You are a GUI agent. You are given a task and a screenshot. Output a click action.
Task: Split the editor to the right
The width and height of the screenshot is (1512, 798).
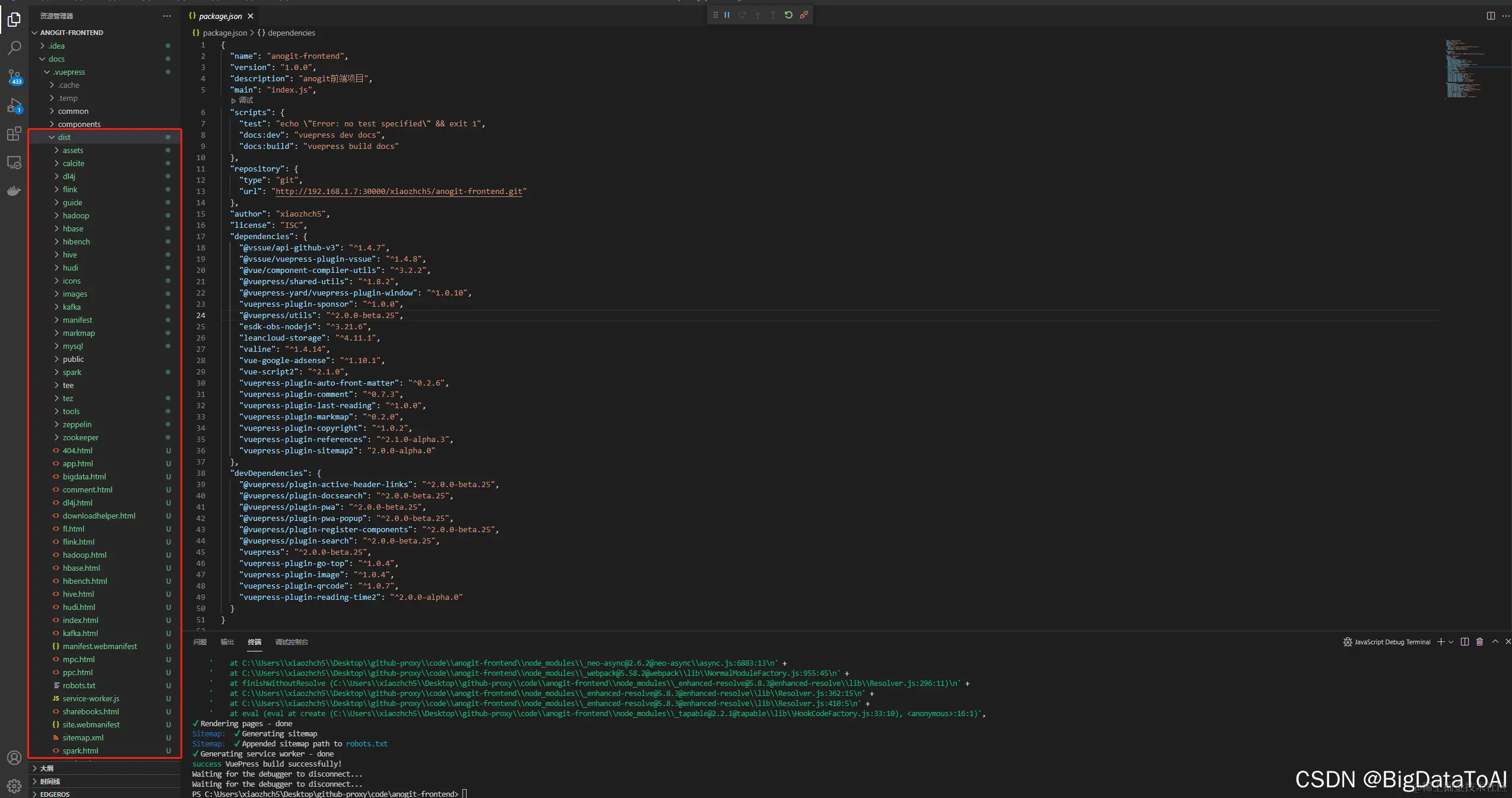point(1491,15)
